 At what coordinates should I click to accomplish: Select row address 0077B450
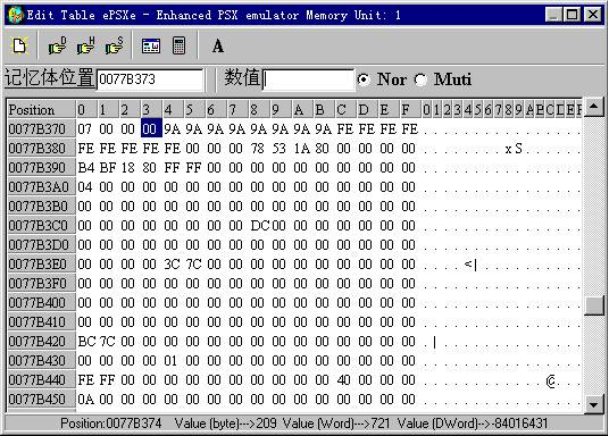41,399
